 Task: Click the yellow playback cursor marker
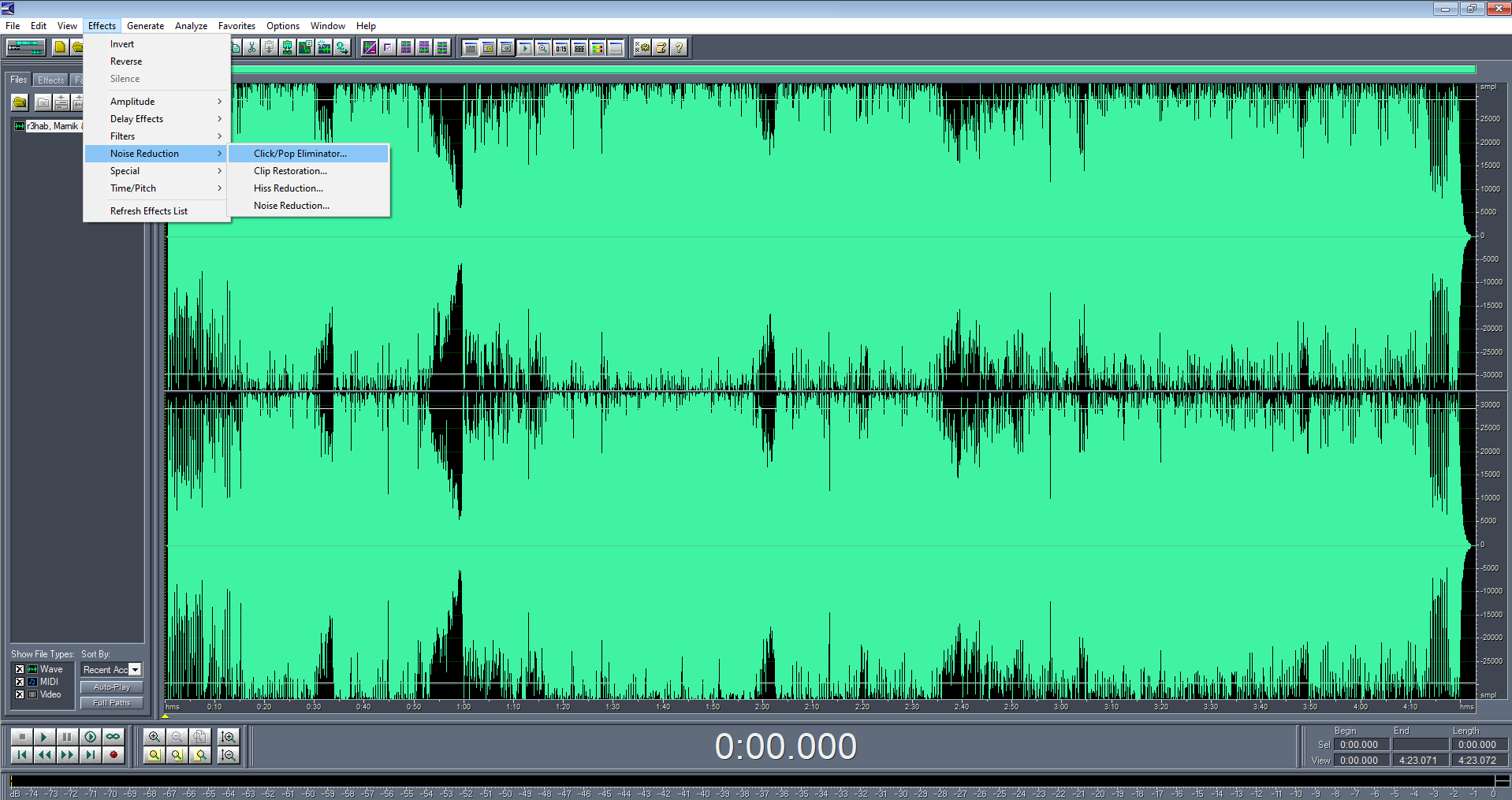click(166, 716)
